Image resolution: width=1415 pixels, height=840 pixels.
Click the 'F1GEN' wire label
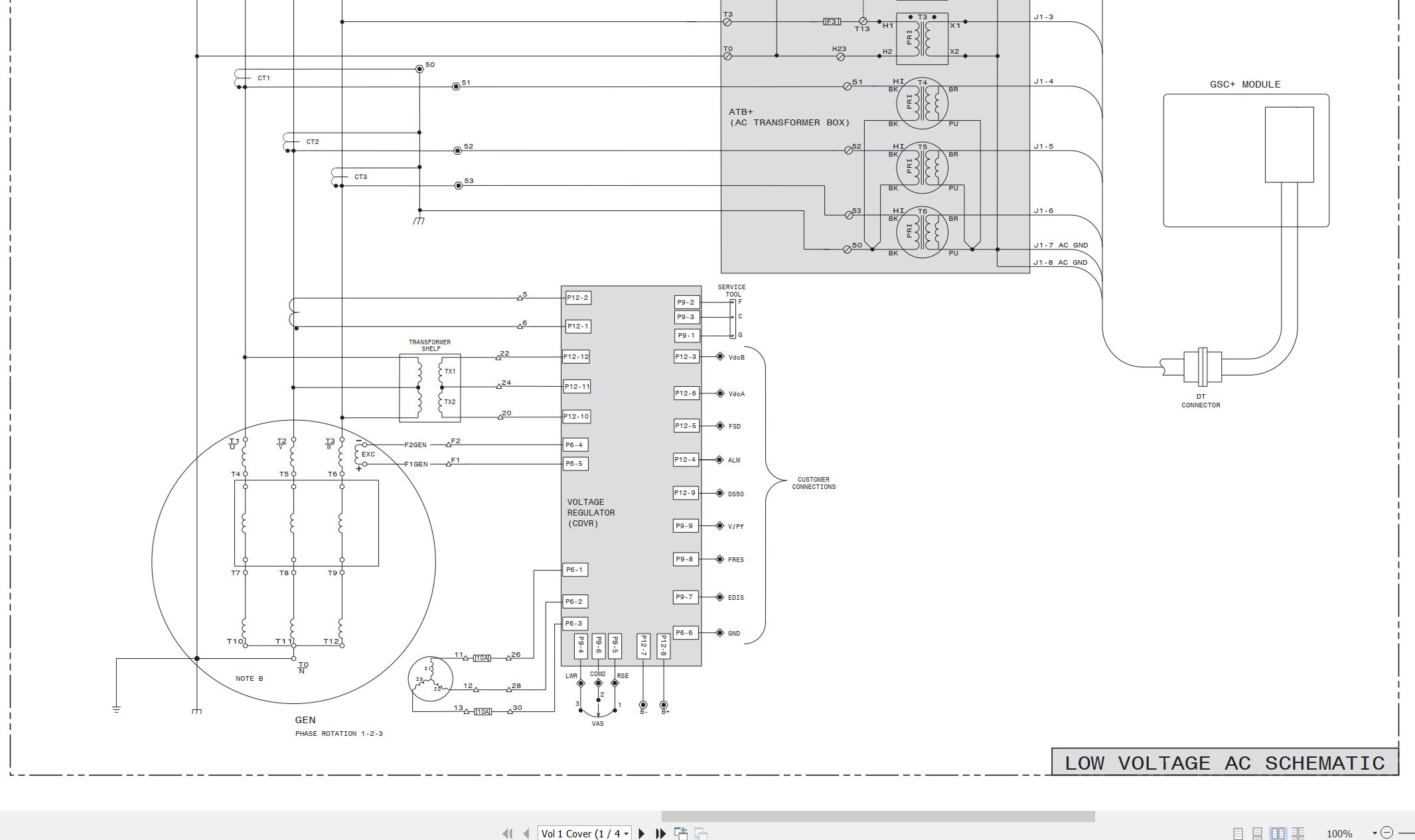click(x=416, y=464)
